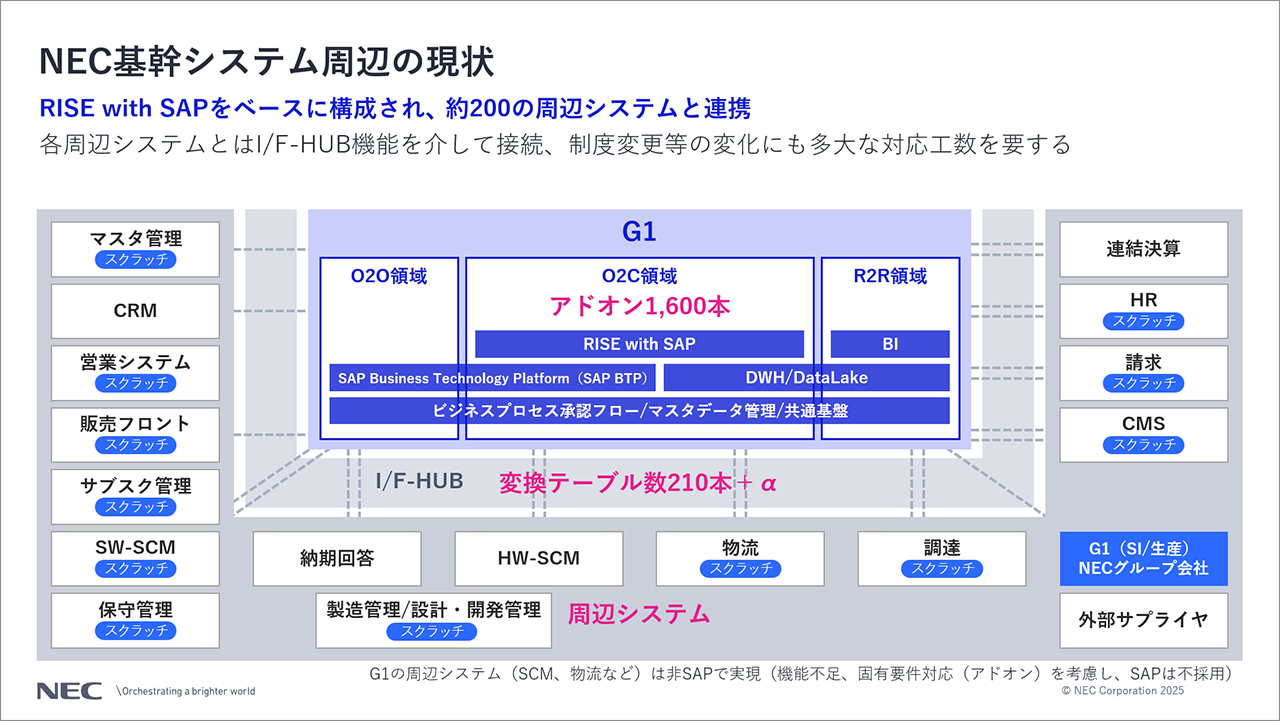The height and width of the screenshot is (721, 1280).
Task: Click the RISE with SAP bar
Action: (x=639, y=344)
